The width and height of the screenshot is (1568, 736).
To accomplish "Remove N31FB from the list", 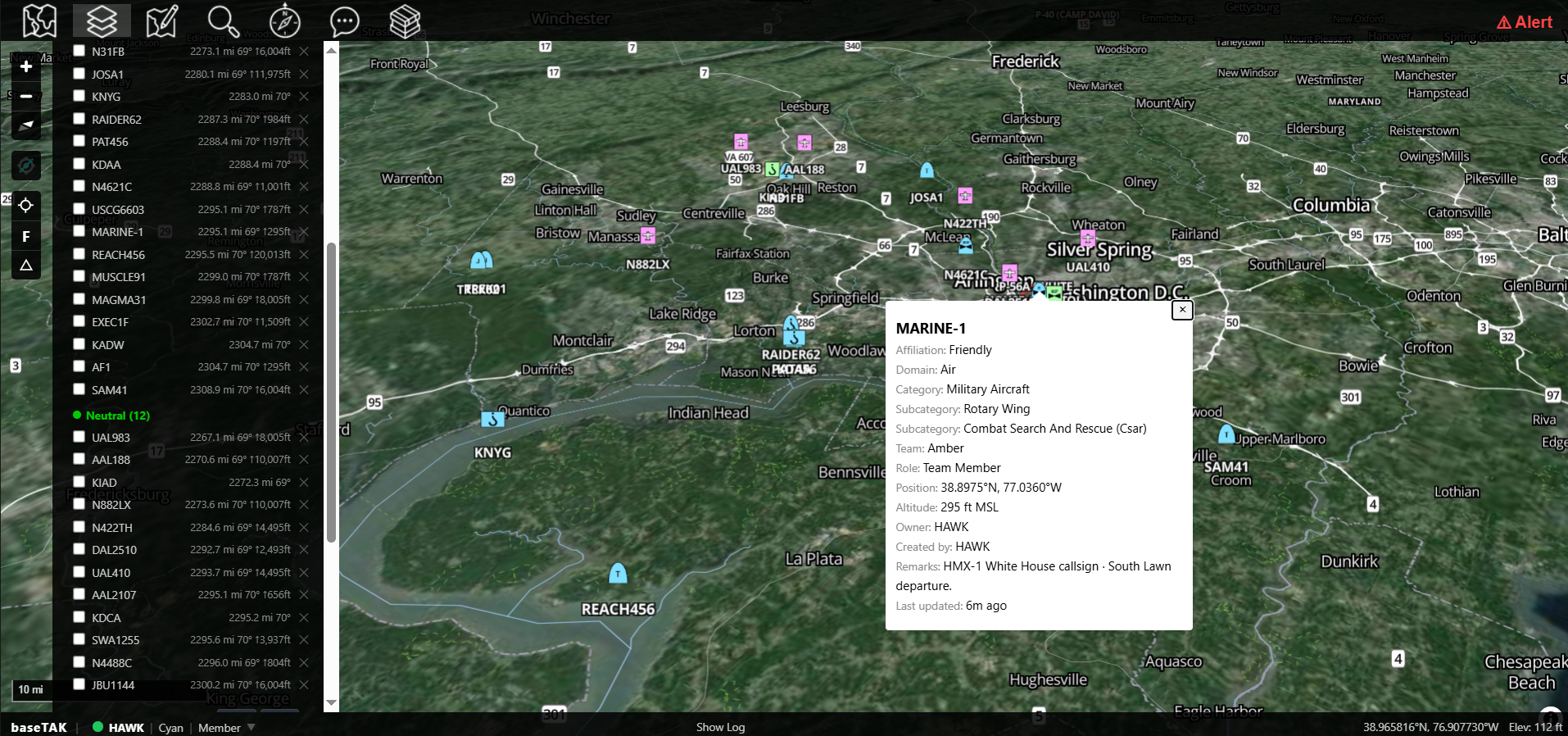I will [304, 51].
